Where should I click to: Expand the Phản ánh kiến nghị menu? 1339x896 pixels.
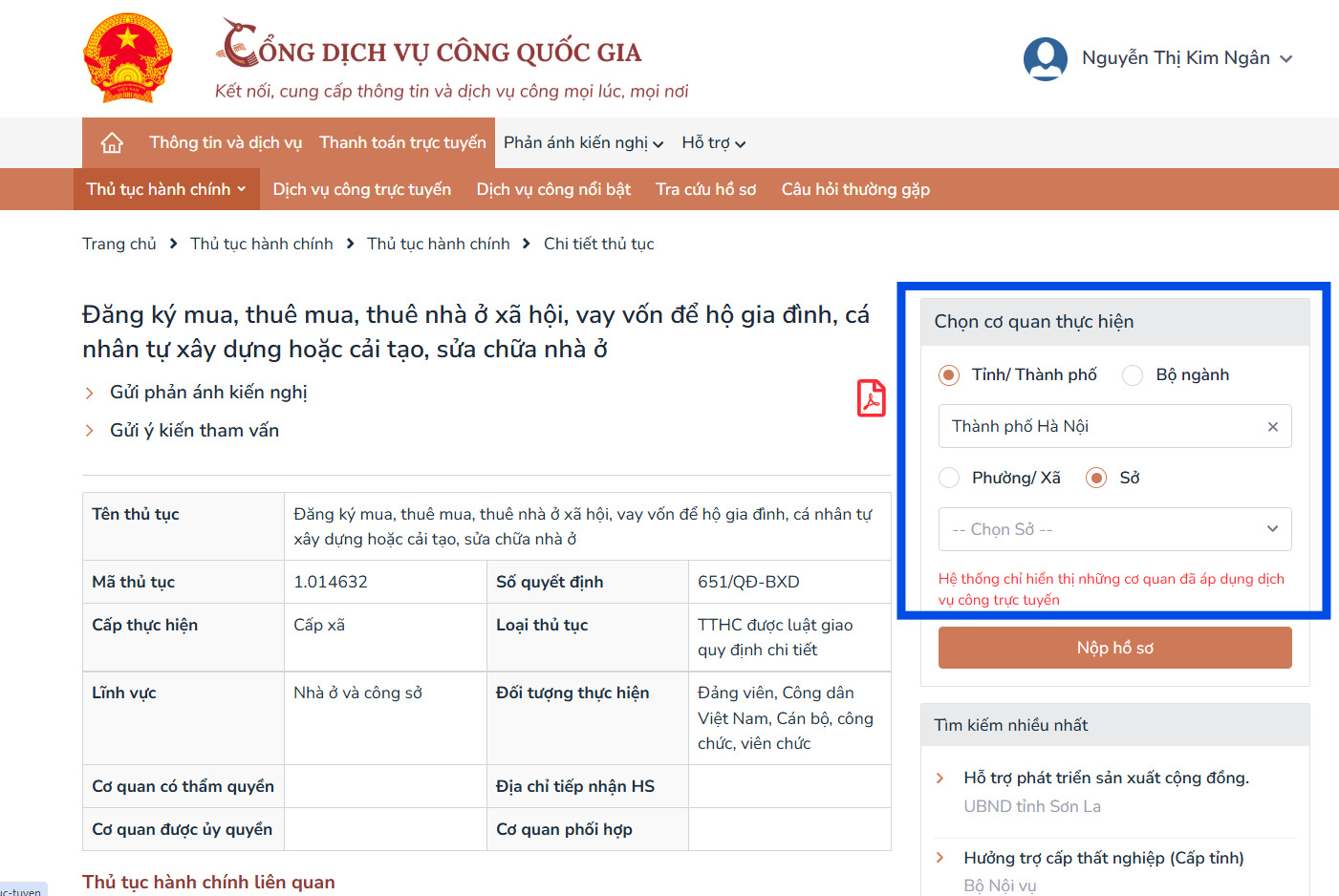pyautogui.click(x=583, y=143)
